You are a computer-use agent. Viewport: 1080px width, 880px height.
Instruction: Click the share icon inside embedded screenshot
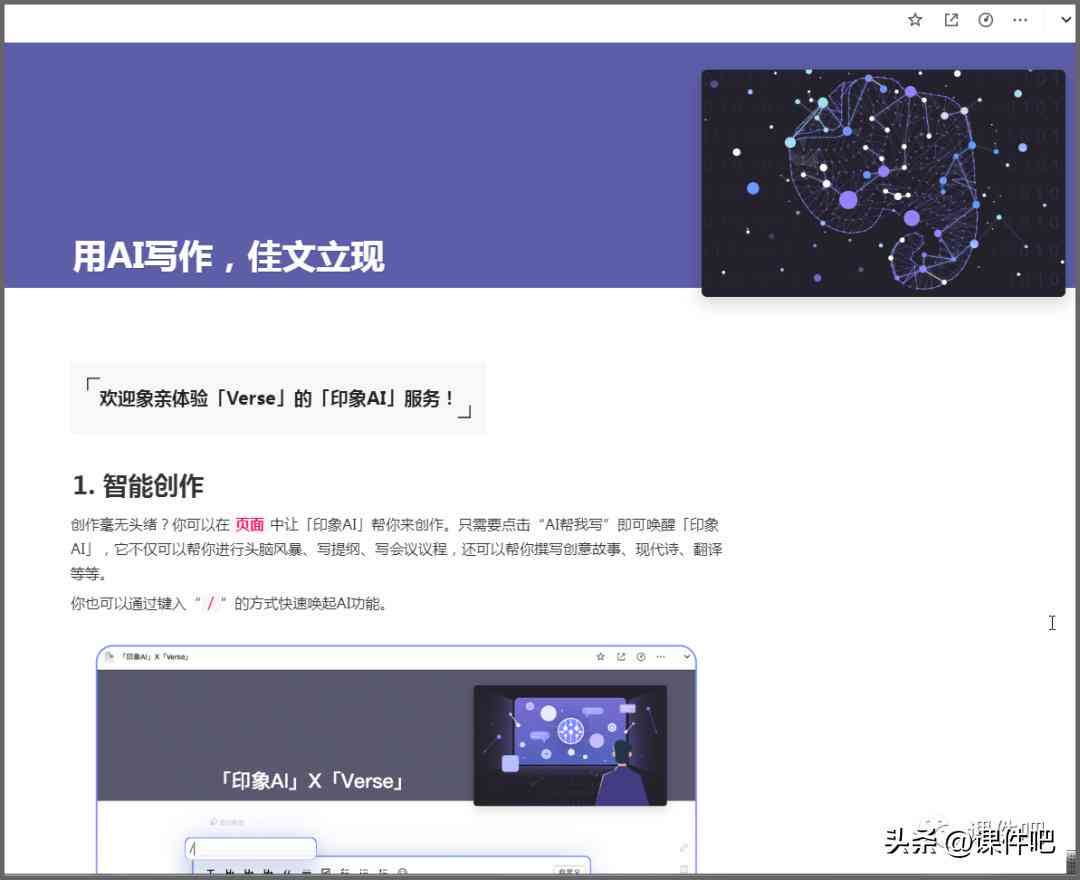tap(621, 657)
